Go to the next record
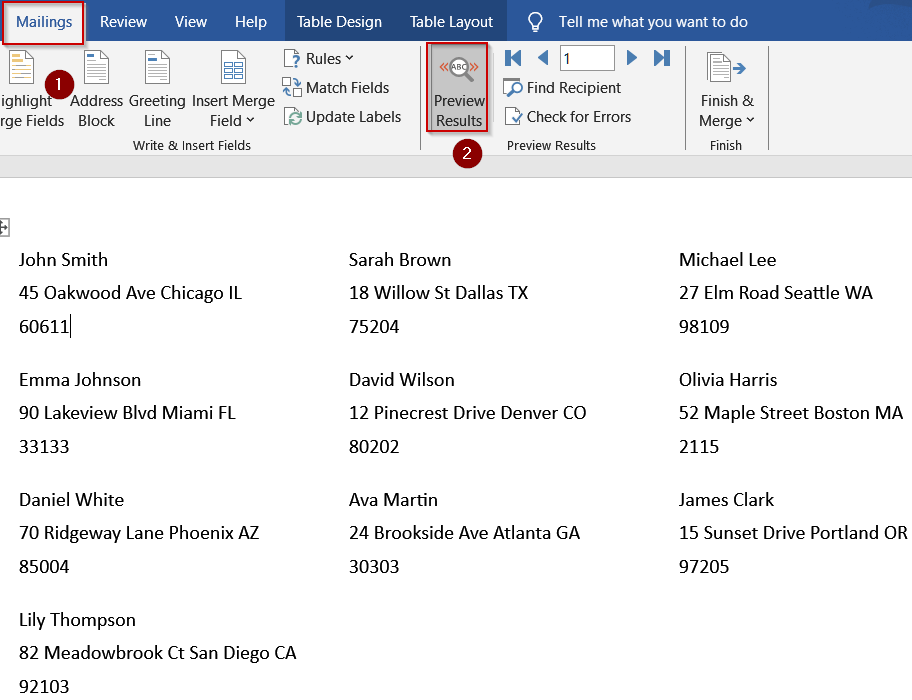 coord(632,58)
